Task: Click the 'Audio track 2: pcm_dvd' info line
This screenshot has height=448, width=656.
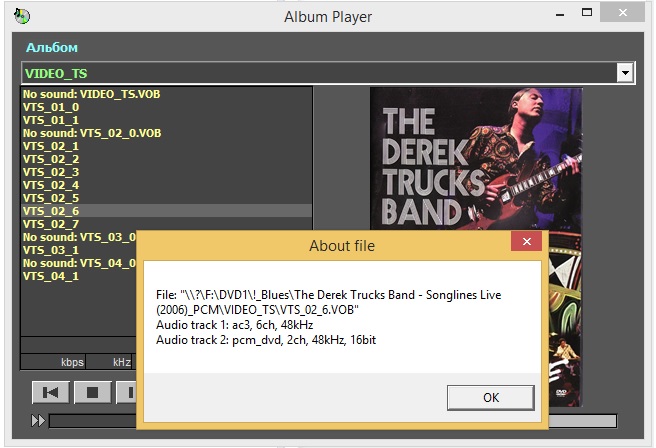Action: pos(266,340)
